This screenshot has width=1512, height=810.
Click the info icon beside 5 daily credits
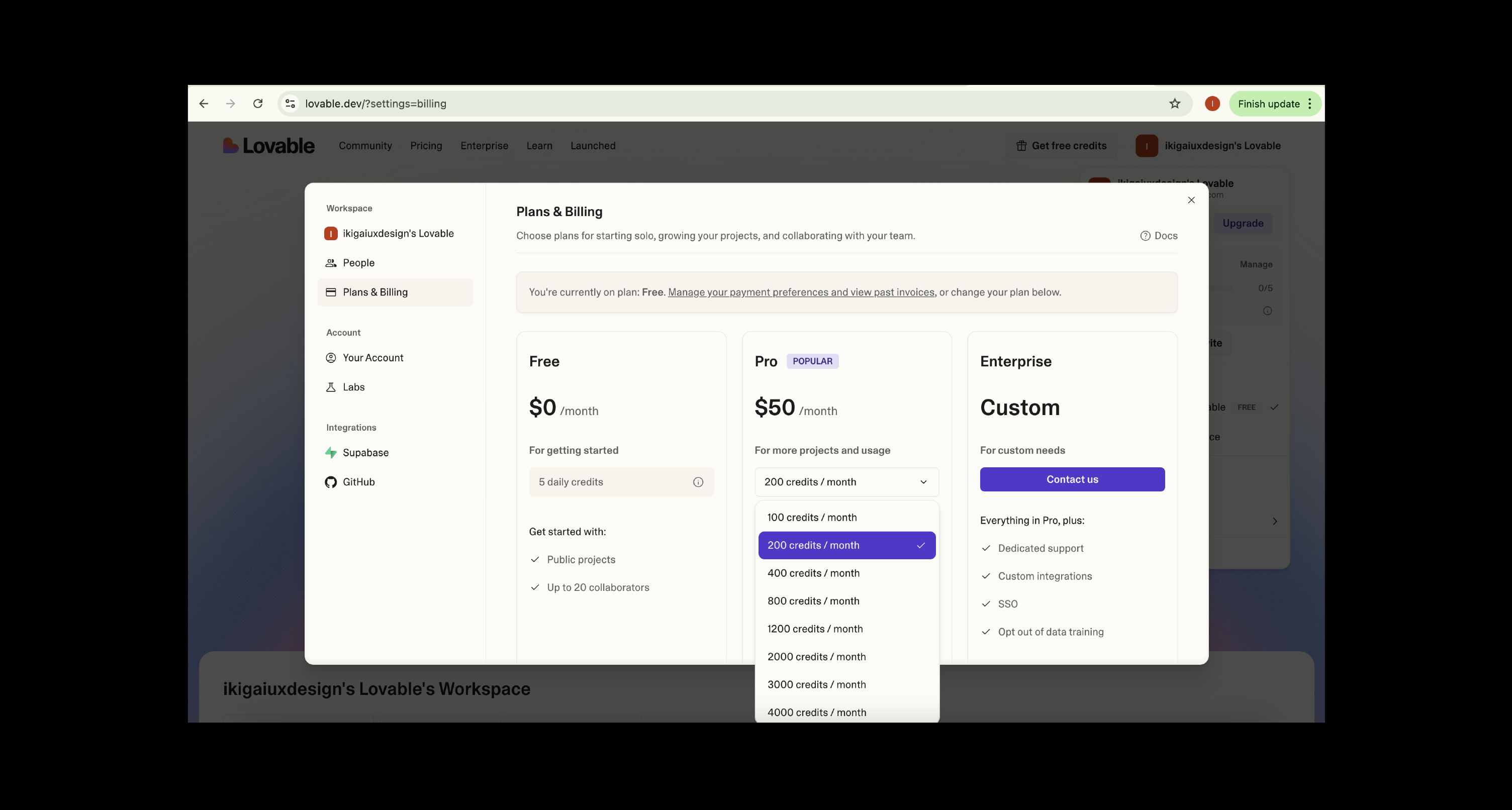(x=698, y=482)
